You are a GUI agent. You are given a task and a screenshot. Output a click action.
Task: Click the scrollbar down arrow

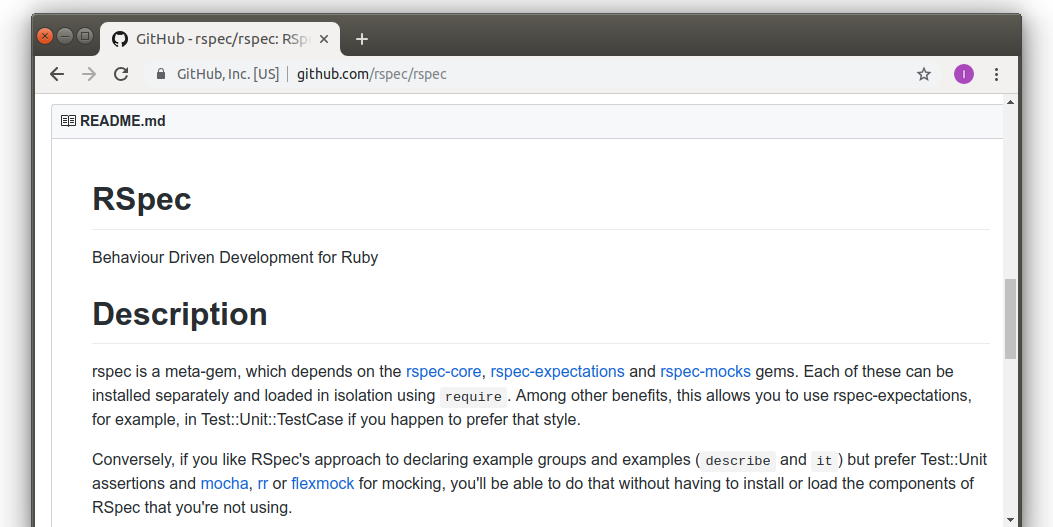[x=1010, y=520]
